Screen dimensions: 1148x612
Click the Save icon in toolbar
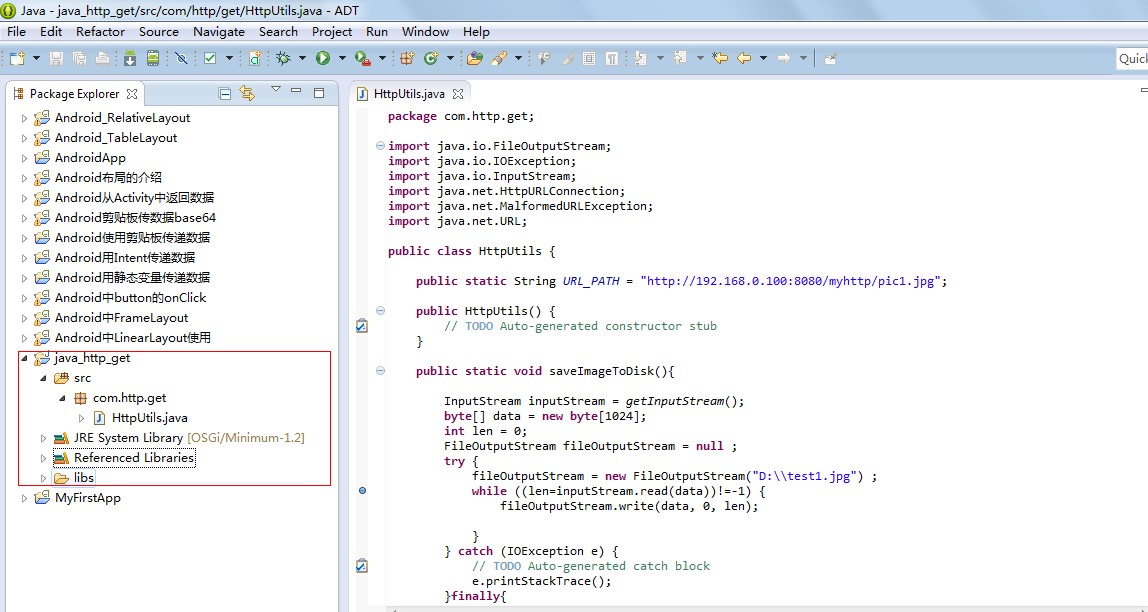56,59
